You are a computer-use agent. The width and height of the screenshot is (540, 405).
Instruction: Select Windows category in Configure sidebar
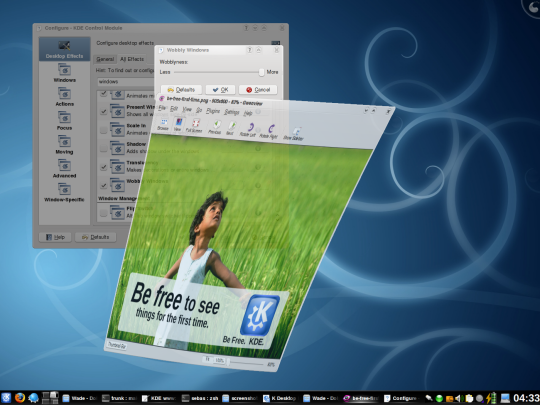coord(64,73)
